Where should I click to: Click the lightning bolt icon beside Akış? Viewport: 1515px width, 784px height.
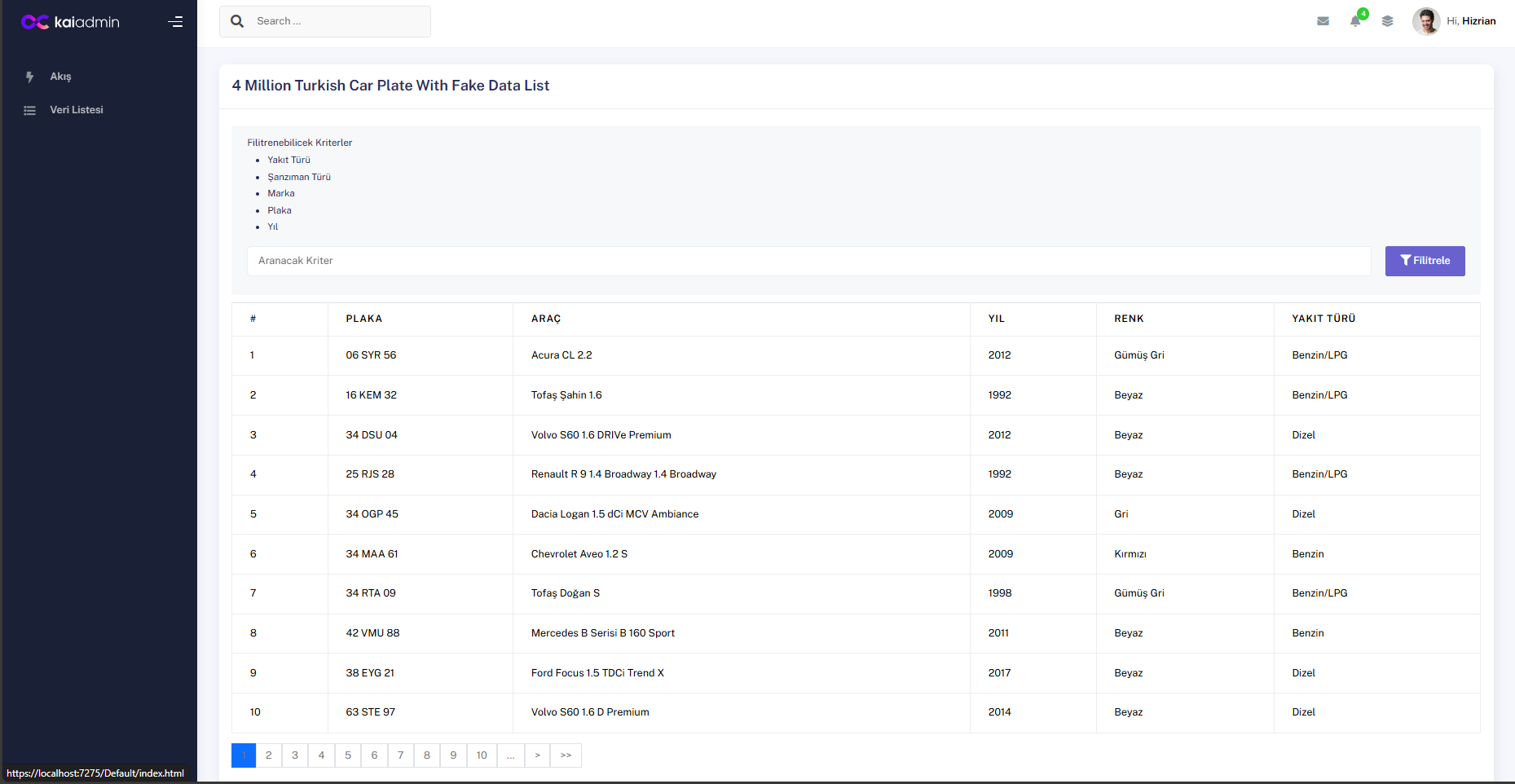click(x=30, y=77)
